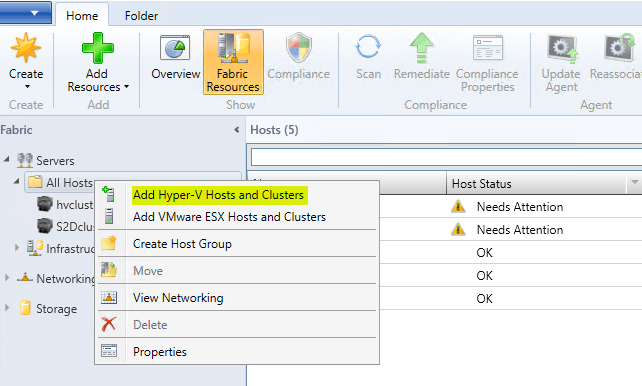Expand the Storage tree node
The image size is (642, 386).
point(7,307)
